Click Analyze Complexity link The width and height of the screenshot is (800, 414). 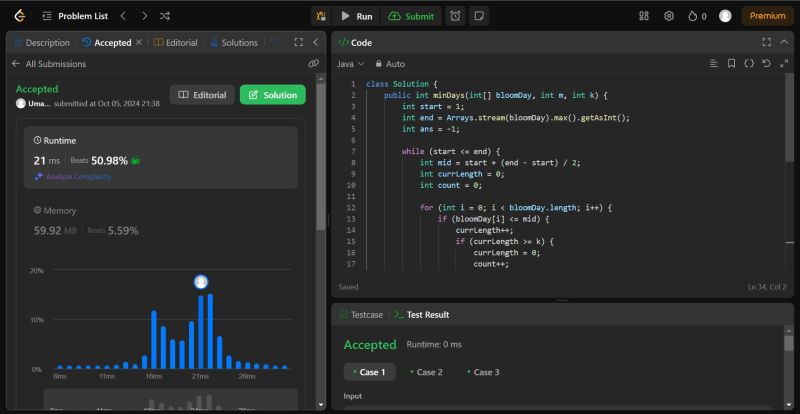tap(72, 177)
